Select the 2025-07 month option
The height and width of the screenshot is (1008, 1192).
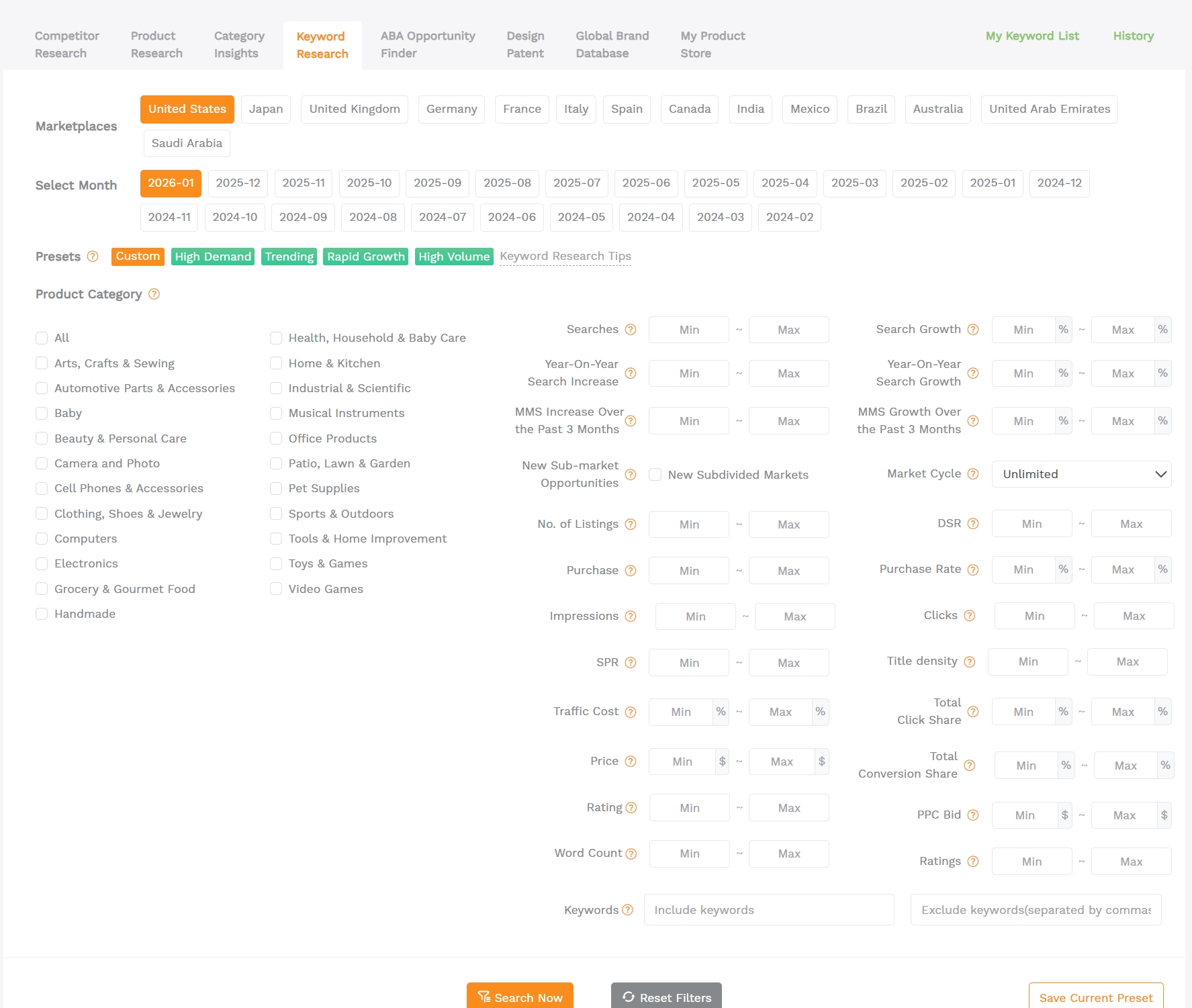tap(576, 183)
